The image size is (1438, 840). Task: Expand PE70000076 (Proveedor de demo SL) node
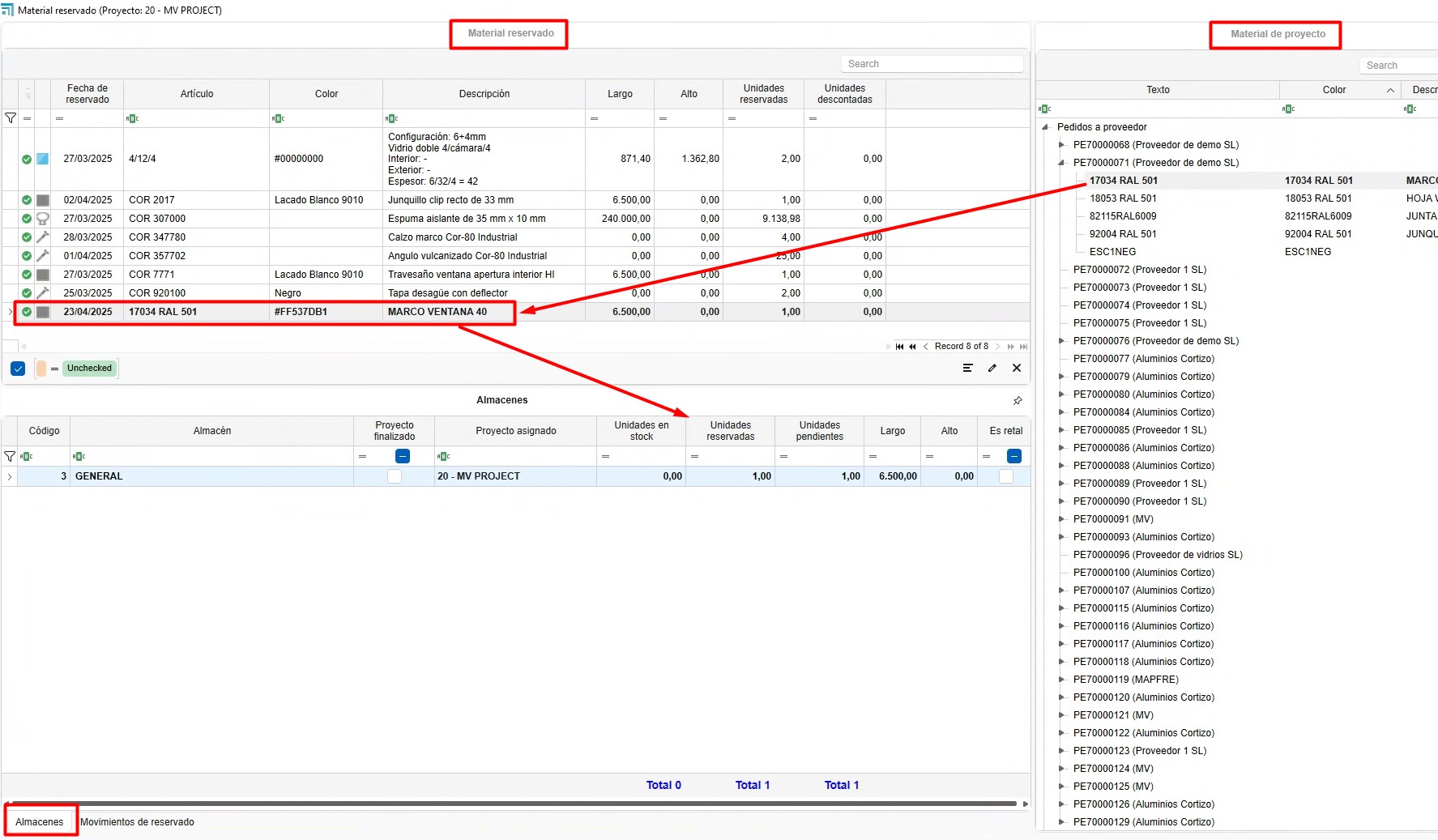[x=1061, y=341]
